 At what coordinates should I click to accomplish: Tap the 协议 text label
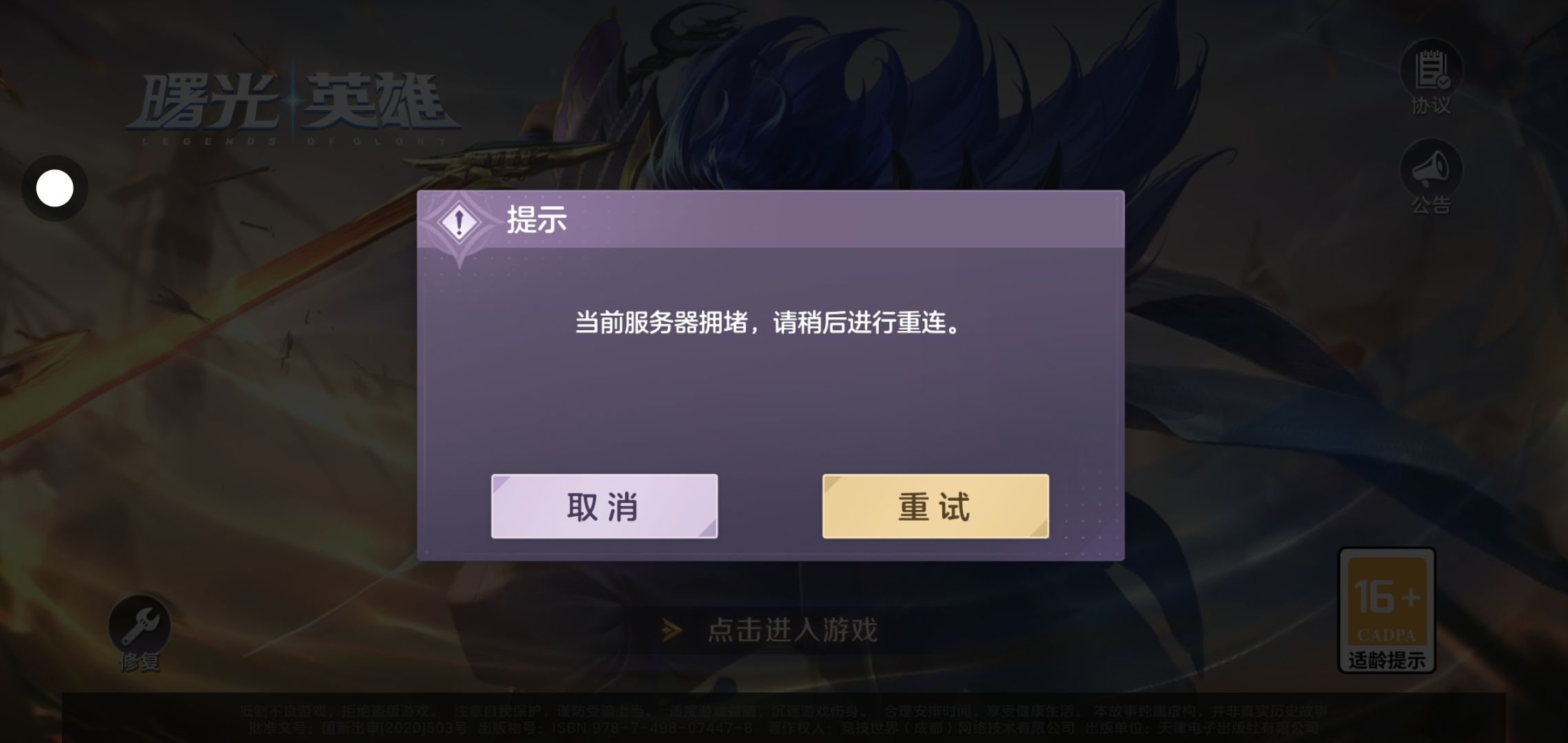[x=1431, y=105]
